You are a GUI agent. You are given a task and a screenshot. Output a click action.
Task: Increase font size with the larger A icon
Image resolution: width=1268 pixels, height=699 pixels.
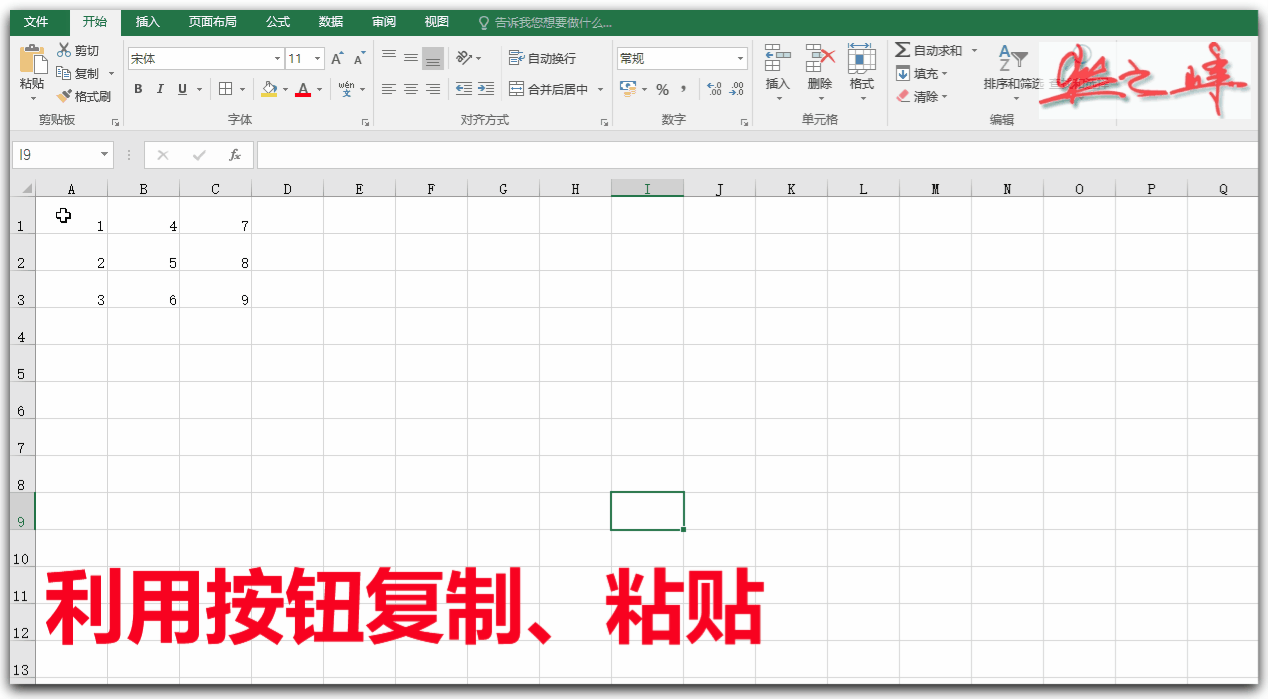tap(337, 59)
